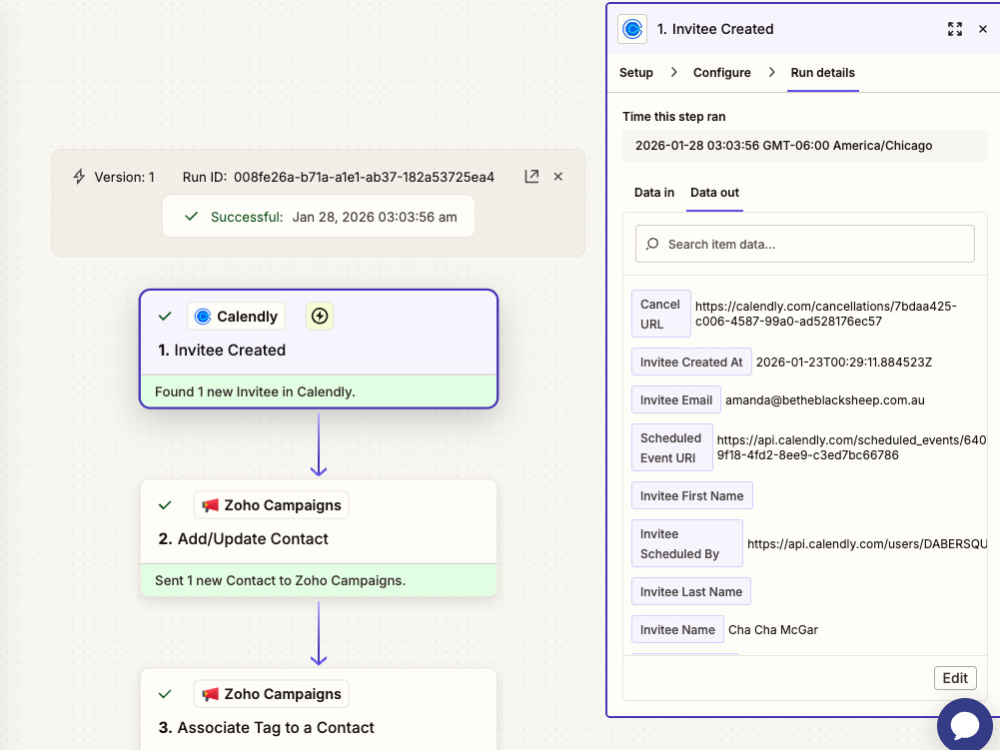This screenshot has width=1000, height=750.
Task: Click the time this step ran value
Action: (805, 145)
